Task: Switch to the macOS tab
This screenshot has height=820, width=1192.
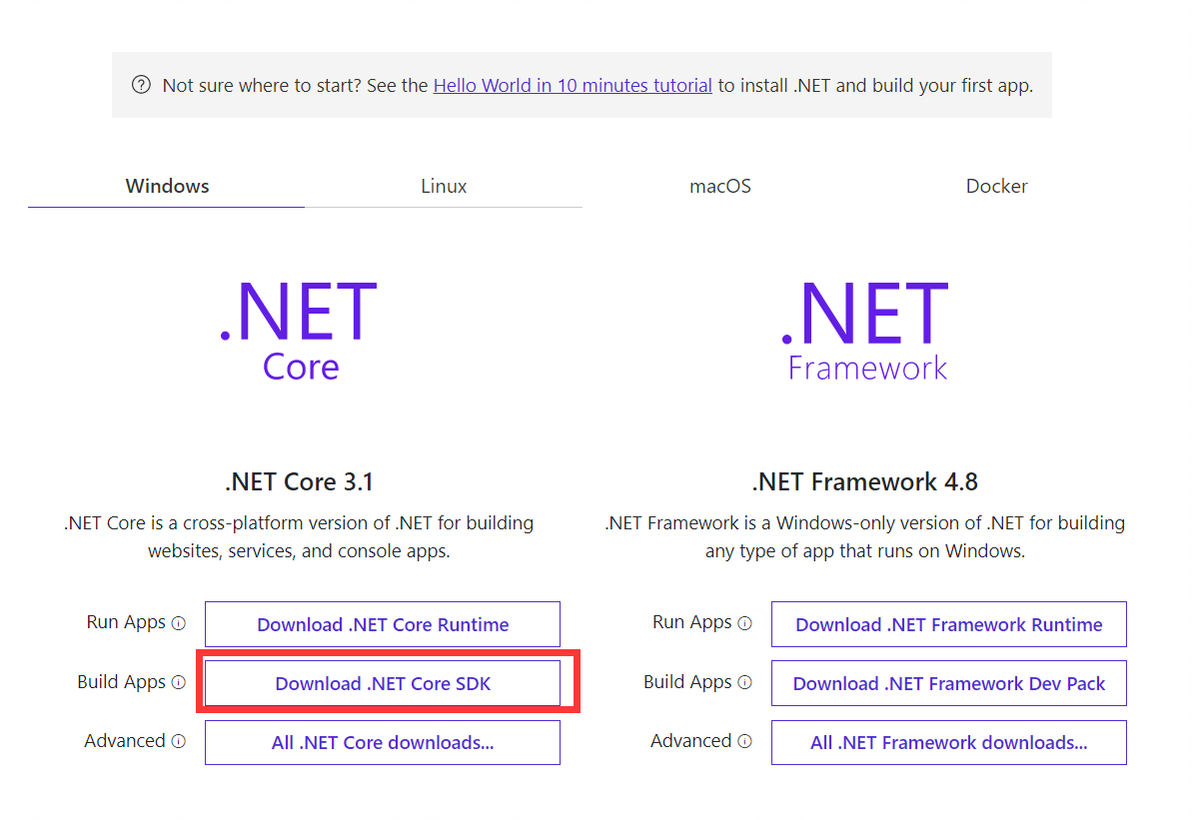Action: (x=720, y=186)
